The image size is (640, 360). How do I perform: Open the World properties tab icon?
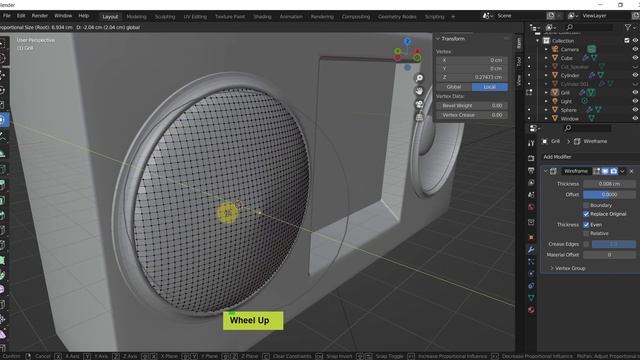[x=531, y=207]
